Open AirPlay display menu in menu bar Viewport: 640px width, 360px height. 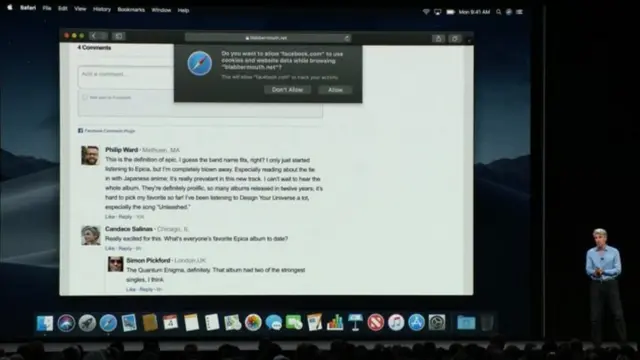tap(438, 12)
